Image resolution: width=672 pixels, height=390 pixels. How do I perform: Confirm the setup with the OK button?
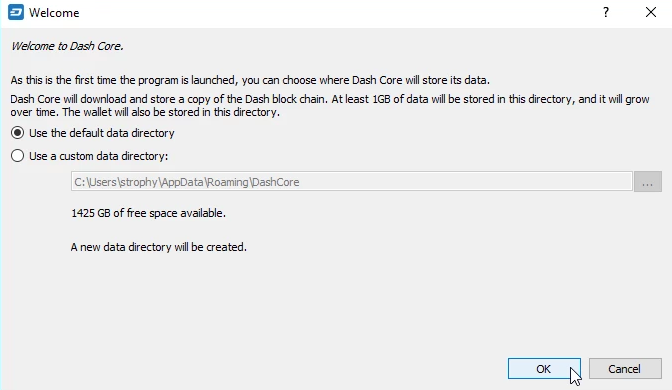[544, 369]
